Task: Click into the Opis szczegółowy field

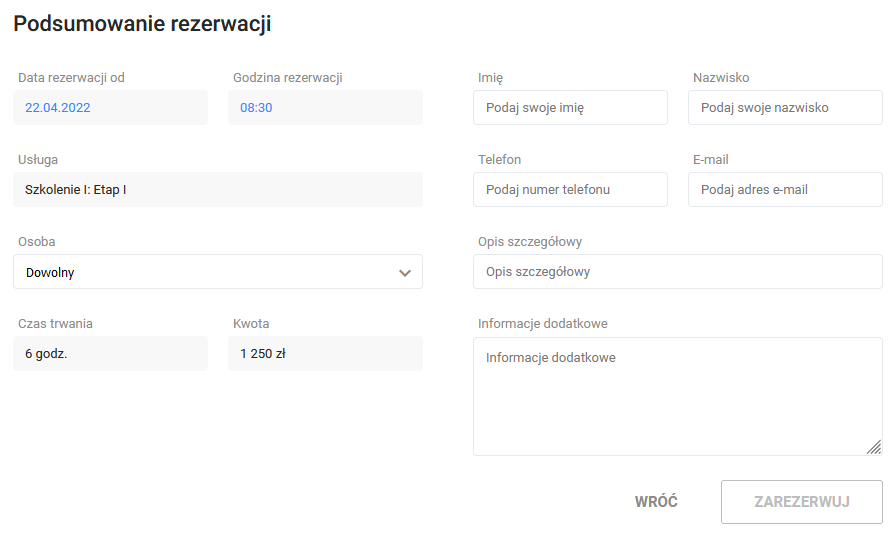Action: click(x=677, y=272)
